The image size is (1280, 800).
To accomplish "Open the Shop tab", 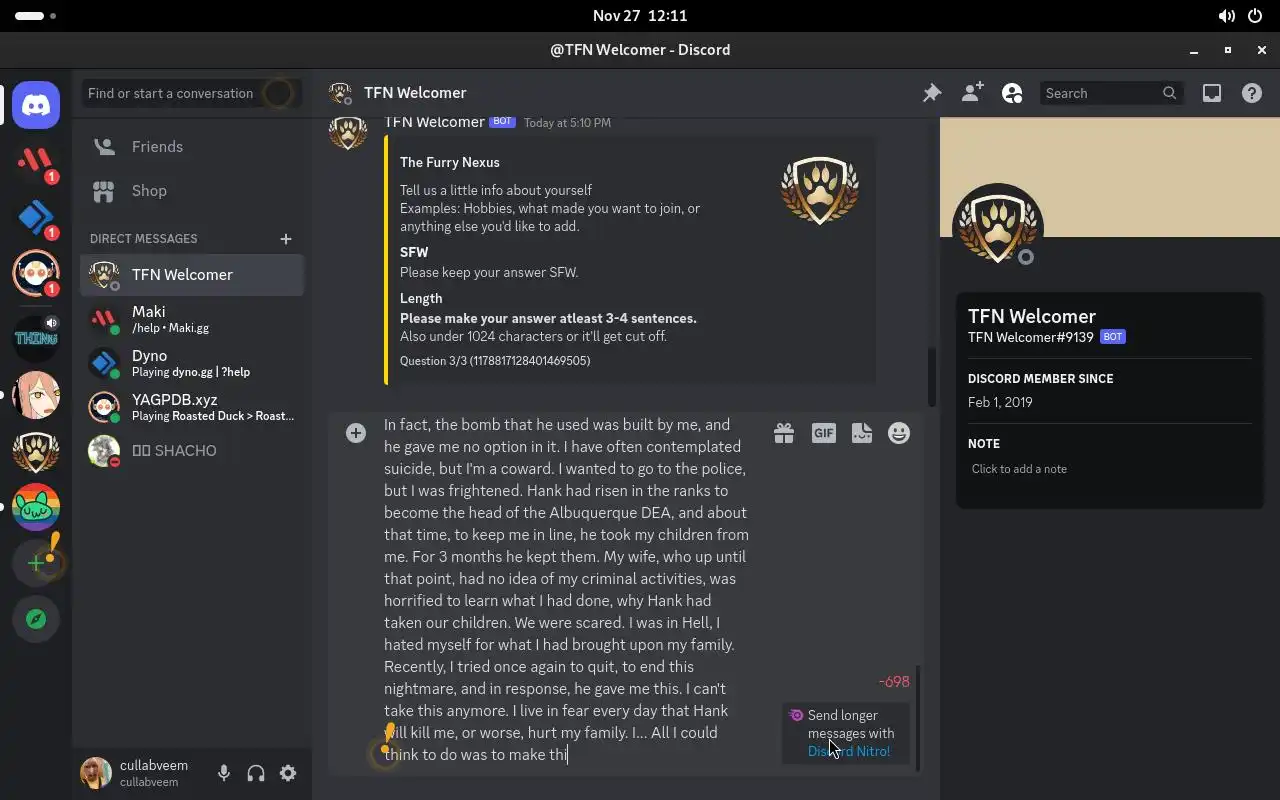I will [x=192, y=190].
